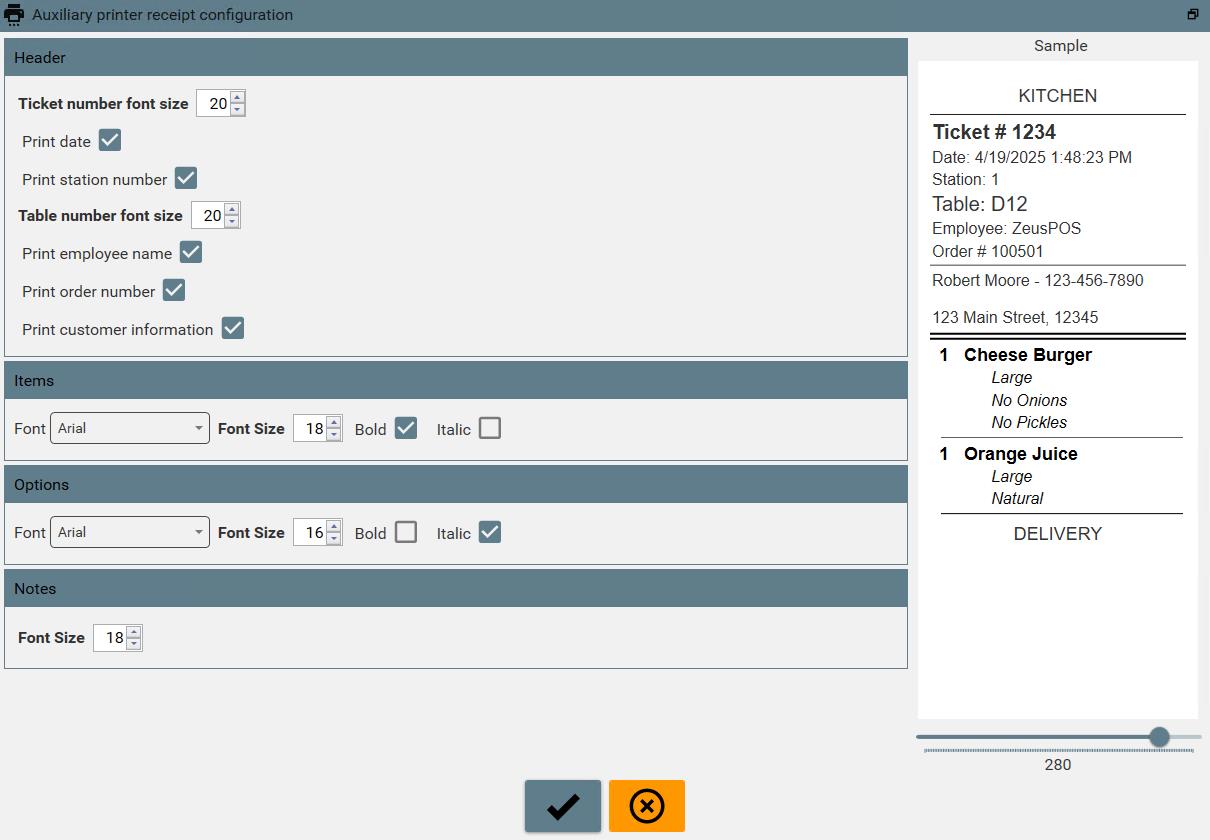Click the printer icon in title bar
This screenshot has height=840, width=1210.
[14, 15]
